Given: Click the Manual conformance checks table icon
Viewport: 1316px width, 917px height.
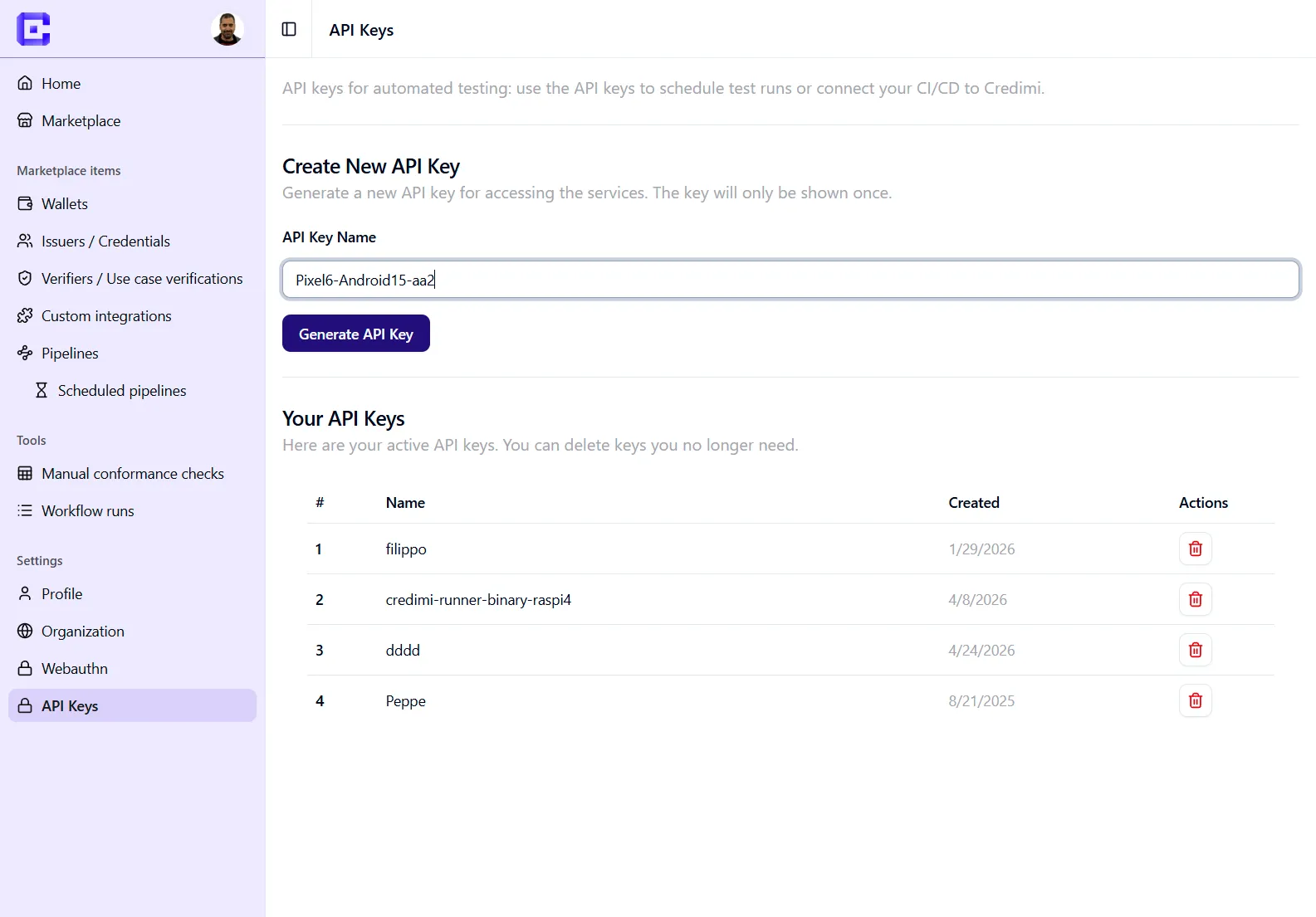Looking at the screenshot, I should [25, 473].
